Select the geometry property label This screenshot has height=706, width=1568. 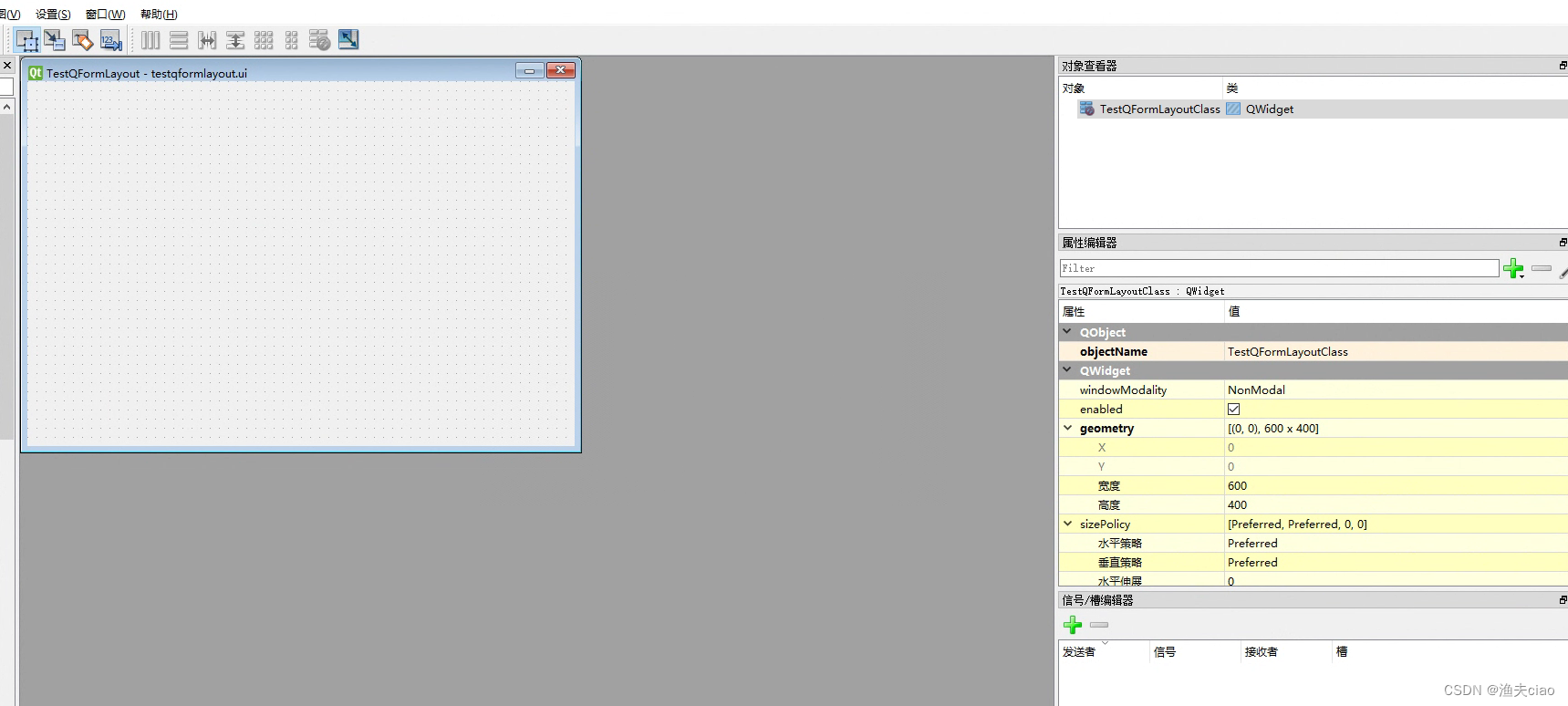click(1106, 428)
